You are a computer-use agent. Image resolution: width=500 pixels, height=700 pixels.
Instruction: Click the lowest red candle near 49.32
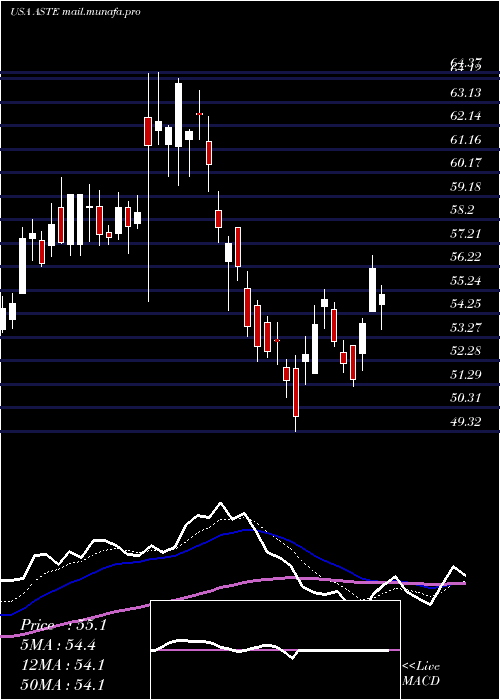[x=296, y=392]
